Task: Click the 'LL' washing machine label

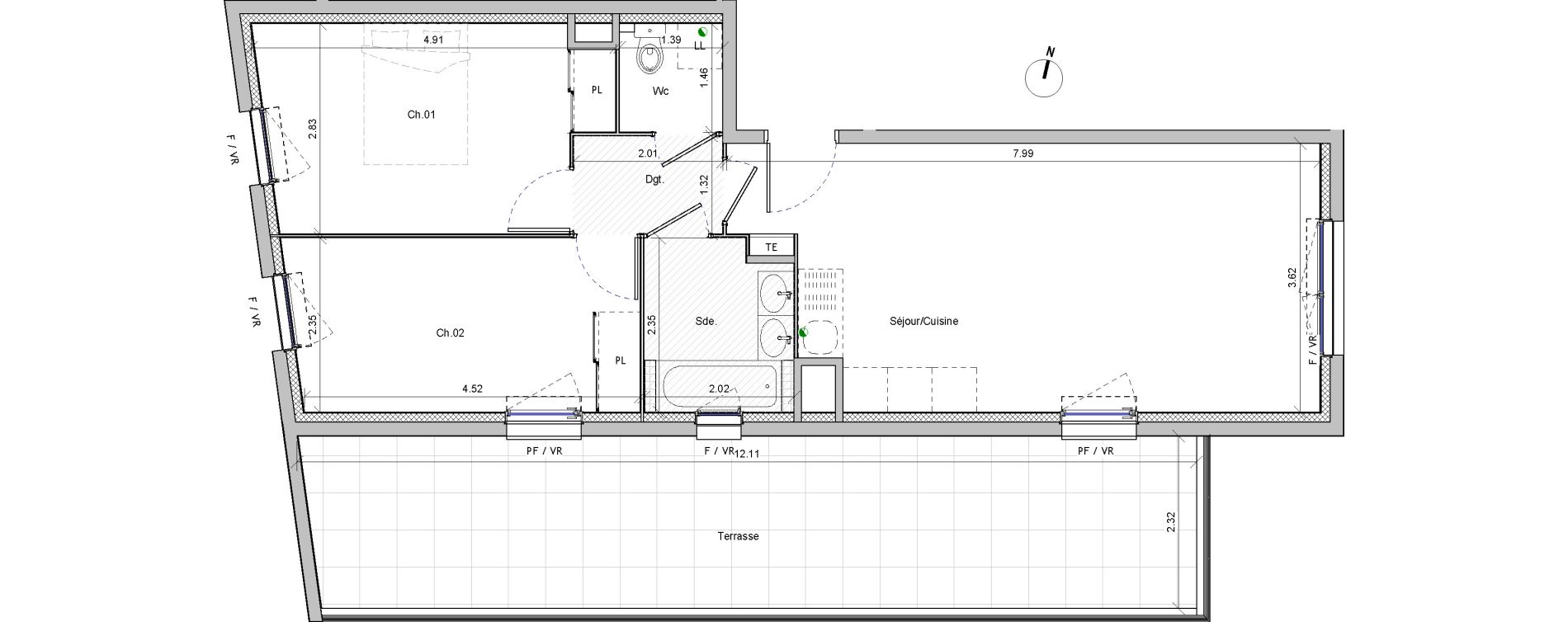Action: point(700,46)
